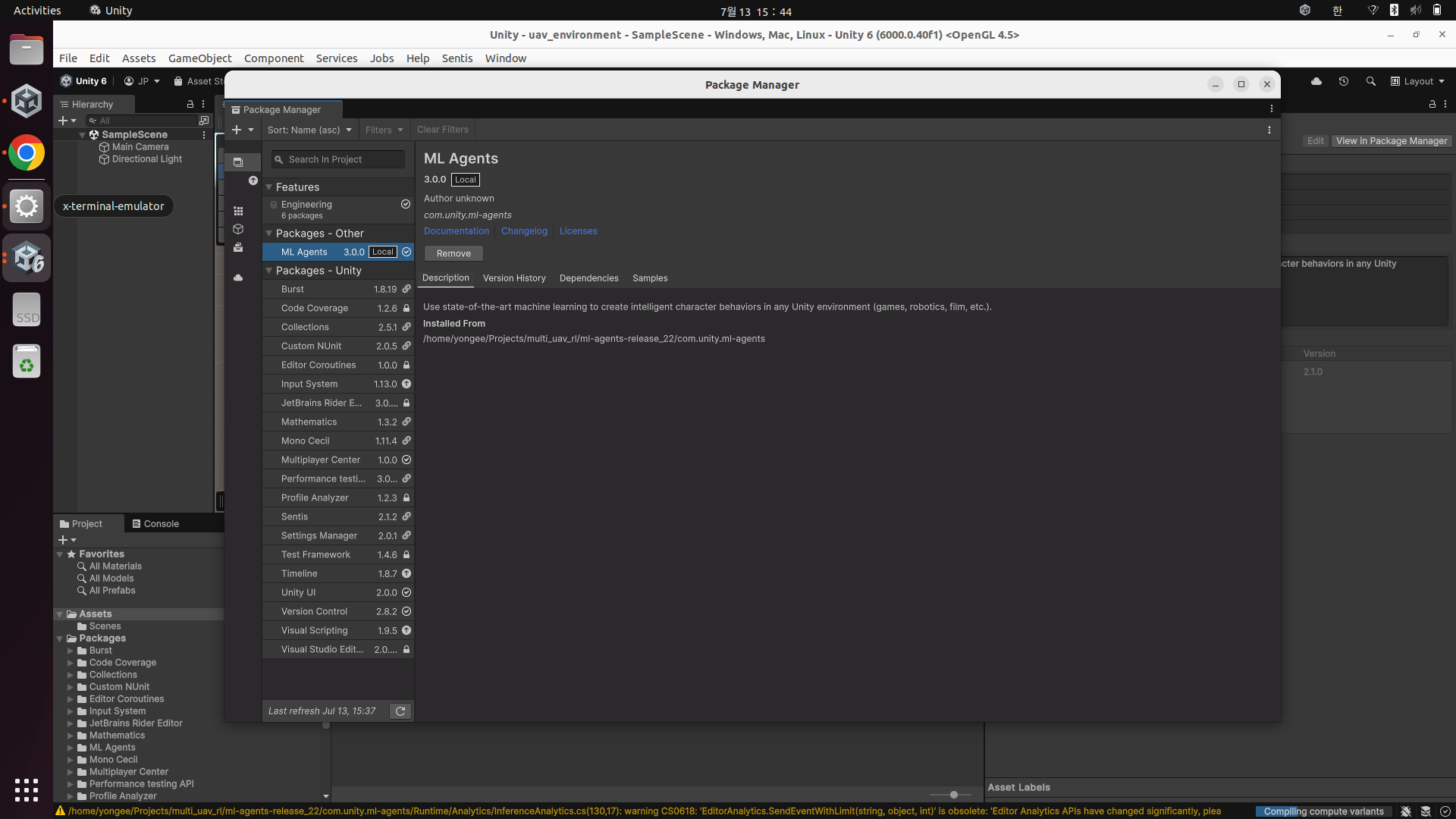Adjust the Project panel icon size slider
The width and height of the screenshot is (1456, 819).
(953, 795)
